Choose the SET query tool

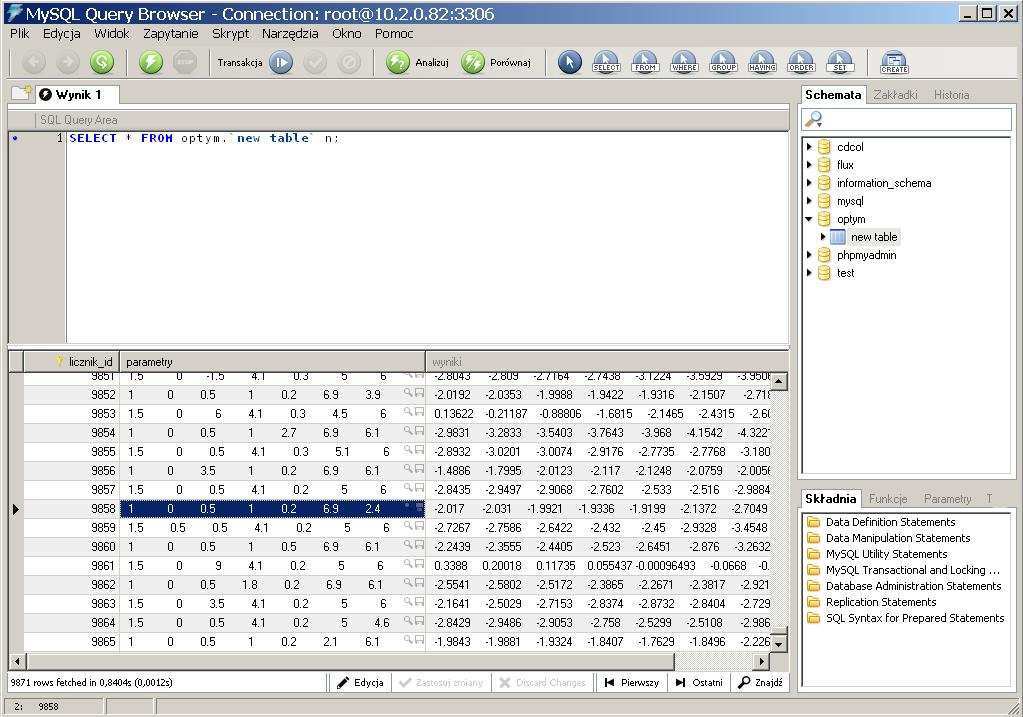(840, 63)
